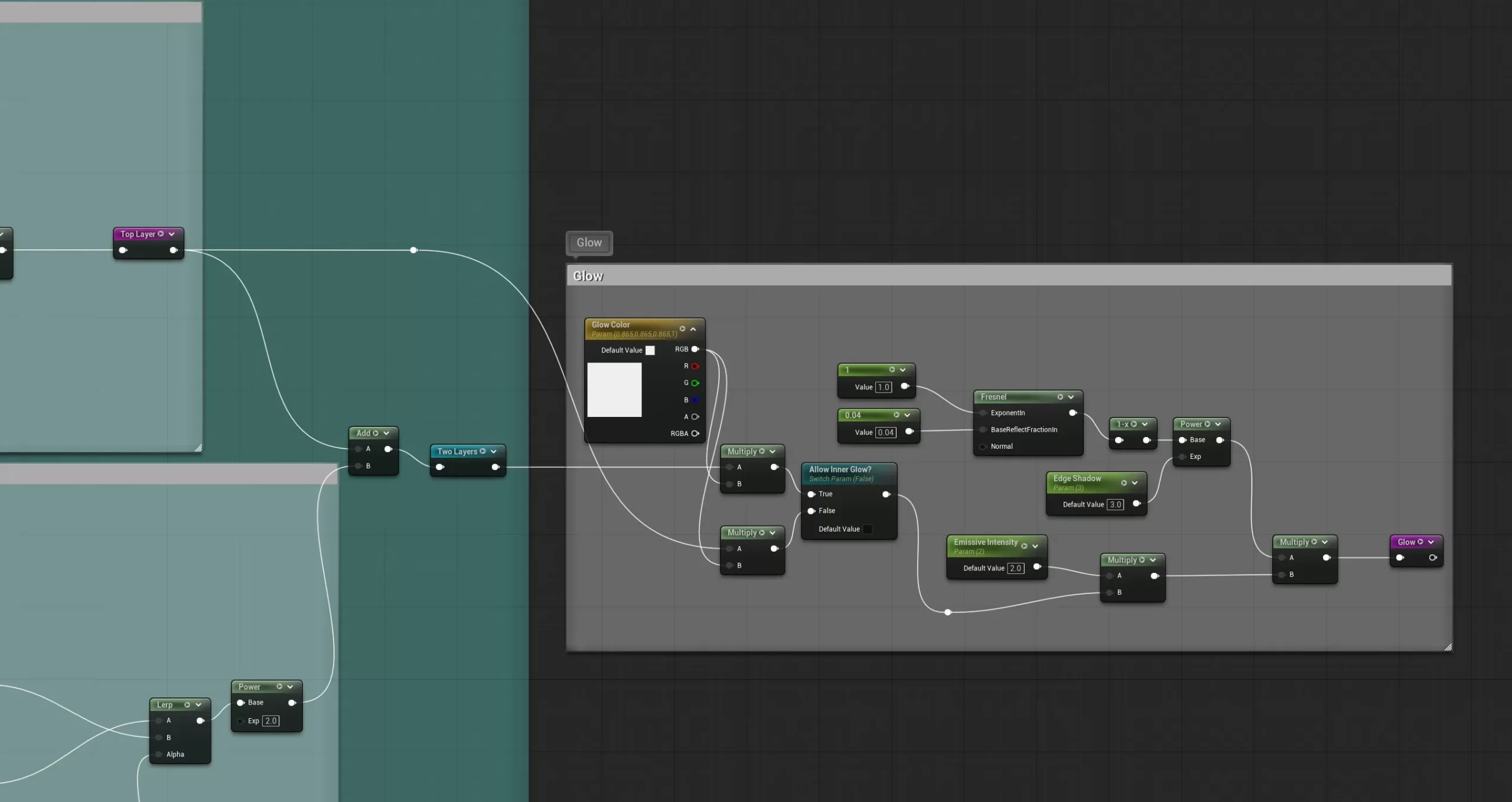Click the BaseReflectFractionIn pin on Fresnel
Image resolution: width=1512 pixels, height=802 pixels.
point(983,429)
